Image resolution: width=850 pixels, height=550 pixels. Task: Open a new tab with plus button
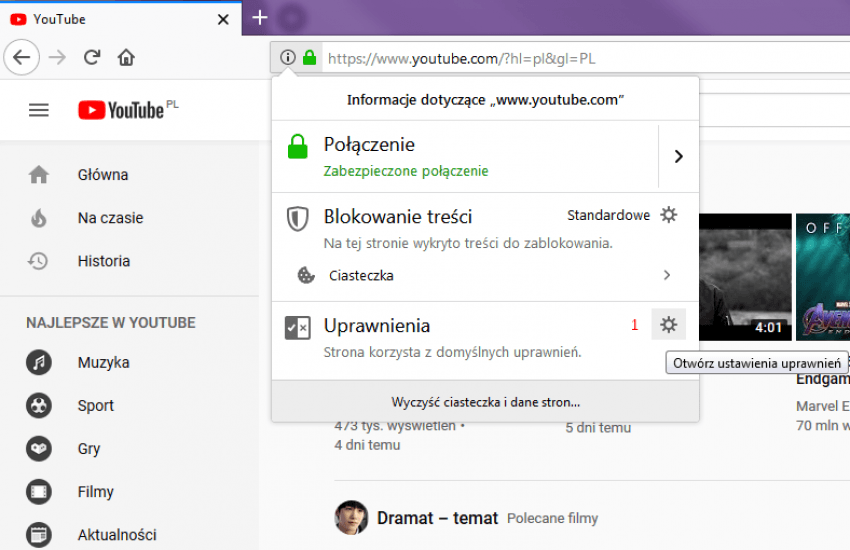(x=260, y=17)
